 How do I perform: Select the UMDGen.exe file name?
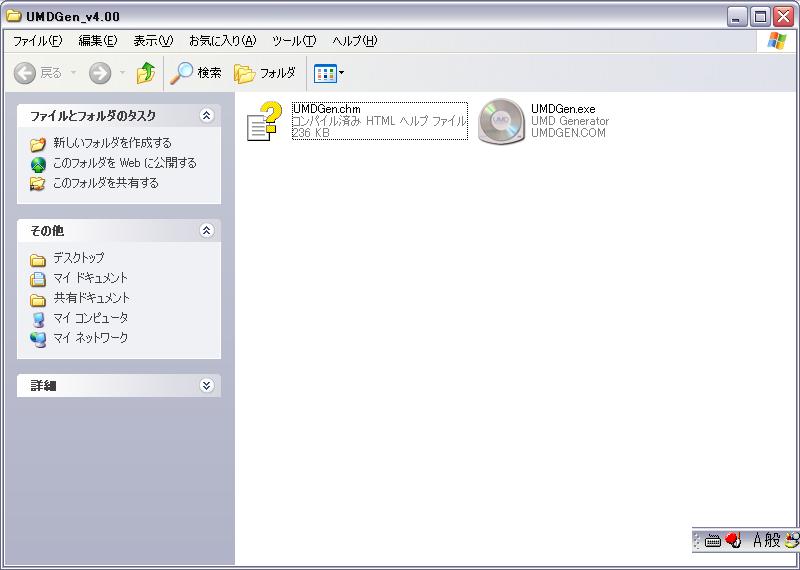point(563,109)
